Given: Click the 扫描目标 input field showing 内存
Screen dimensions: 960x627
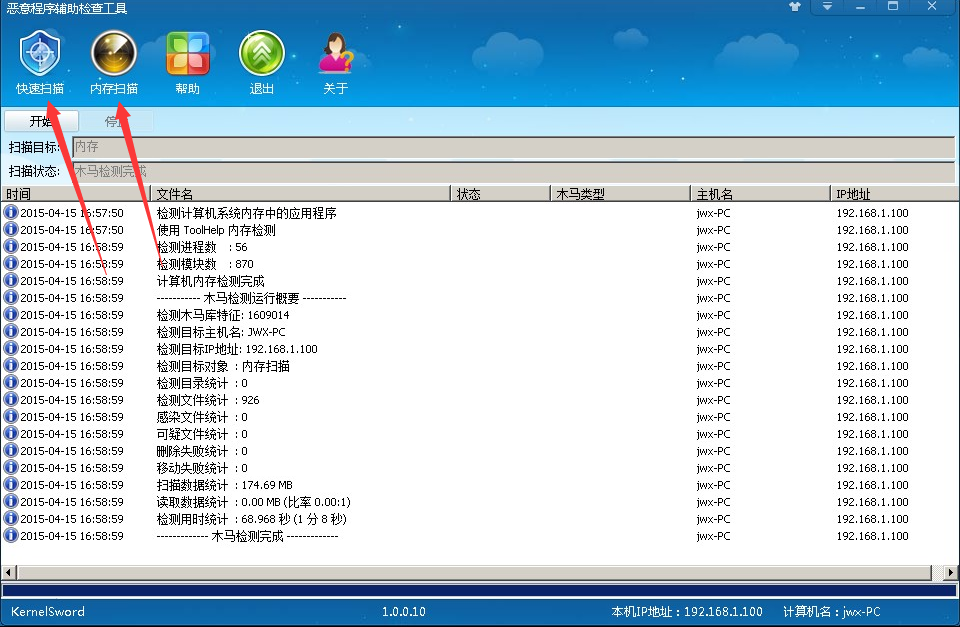Looking at the screenshot, I should (513, 147).
